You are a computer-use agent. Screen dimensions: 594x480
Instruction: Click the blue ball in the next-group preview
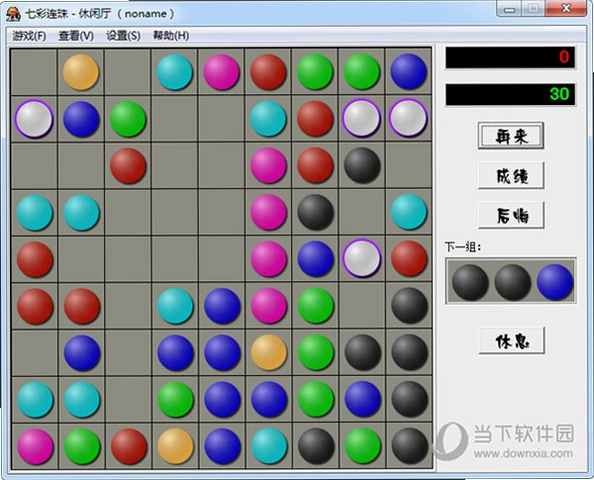(555, 282)
